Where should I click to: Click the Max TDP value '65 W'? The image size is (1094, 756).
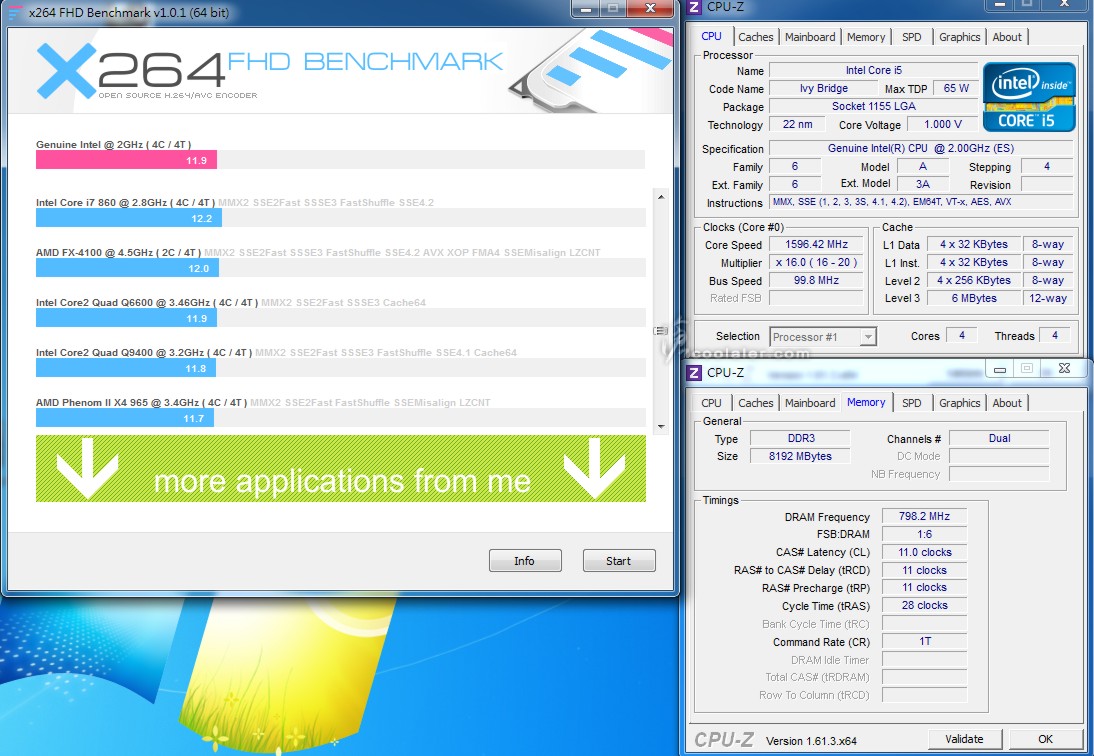pos(956,89)
